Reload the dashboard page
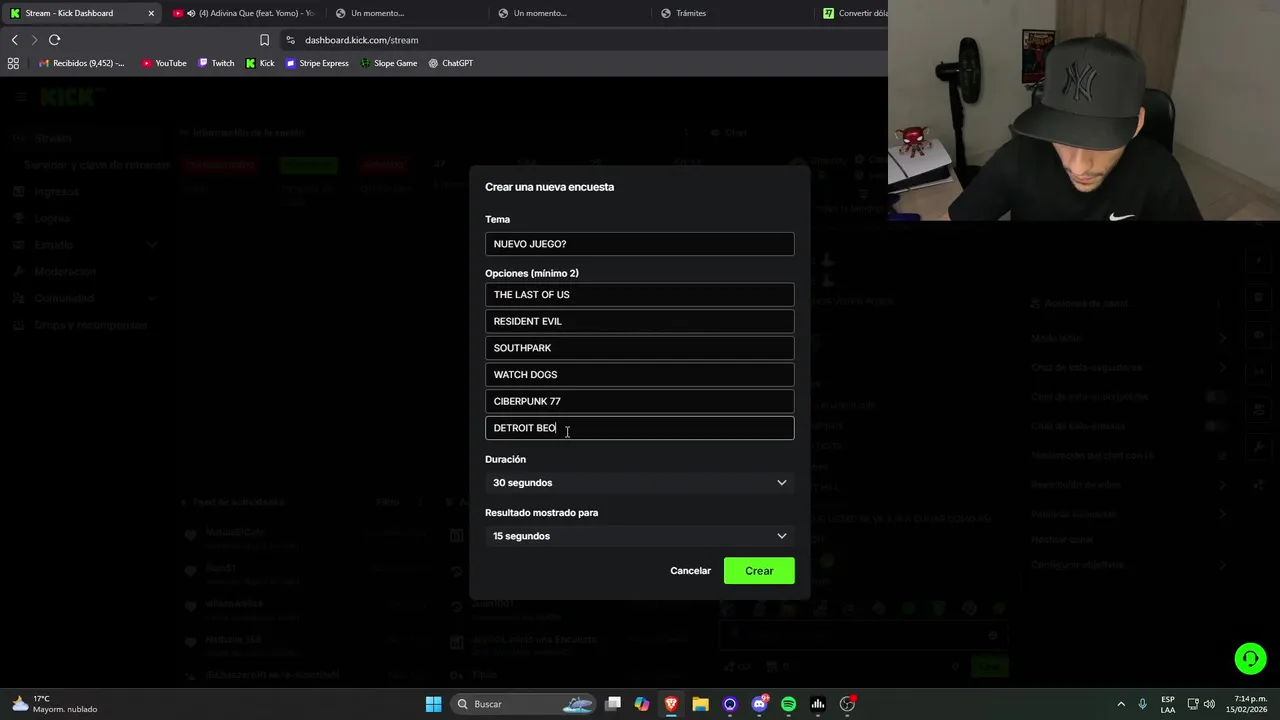The height and width of the screenshot is (720, 1280). point(54,40)
